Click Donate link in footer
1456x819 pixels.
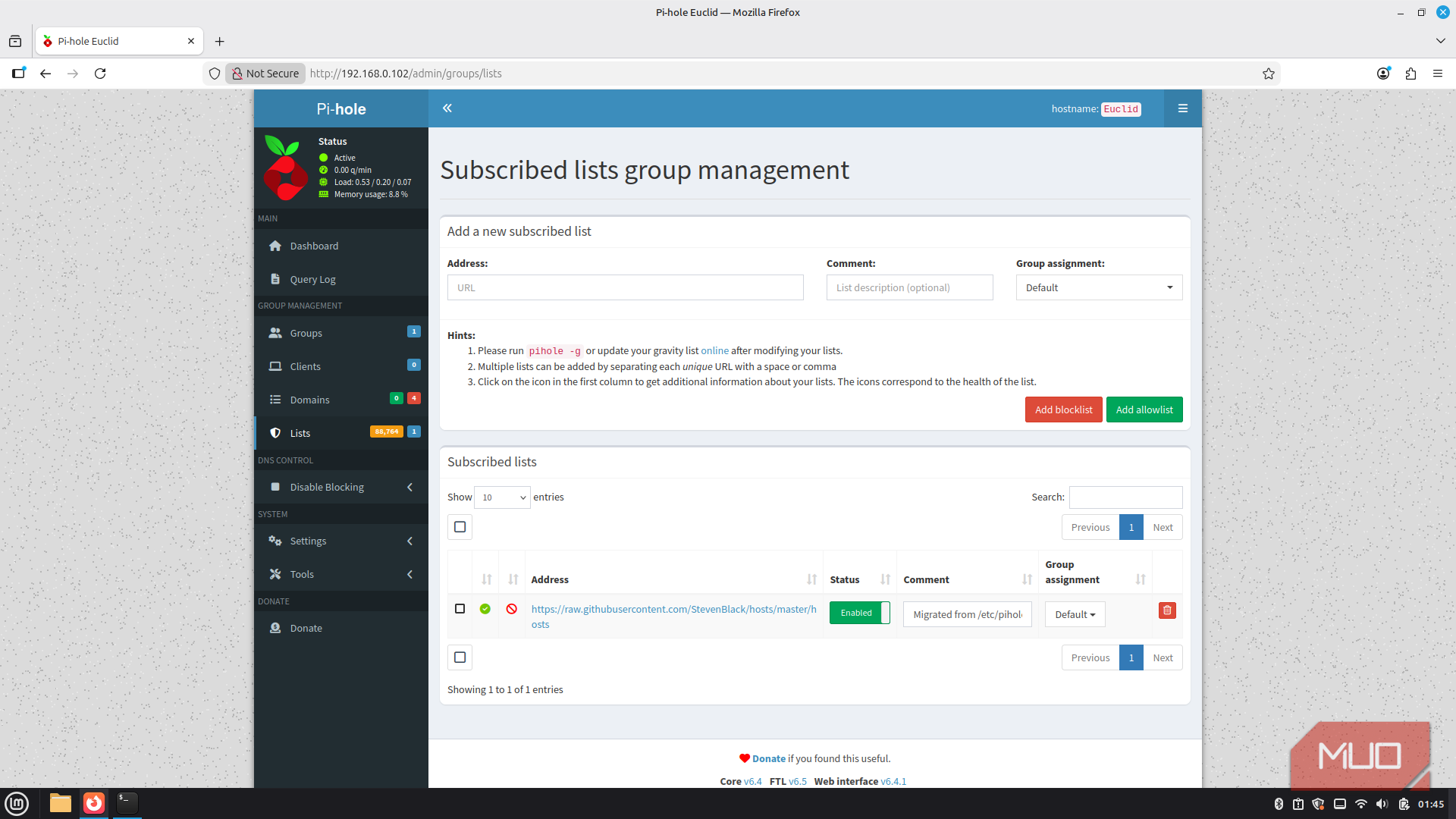768,758
